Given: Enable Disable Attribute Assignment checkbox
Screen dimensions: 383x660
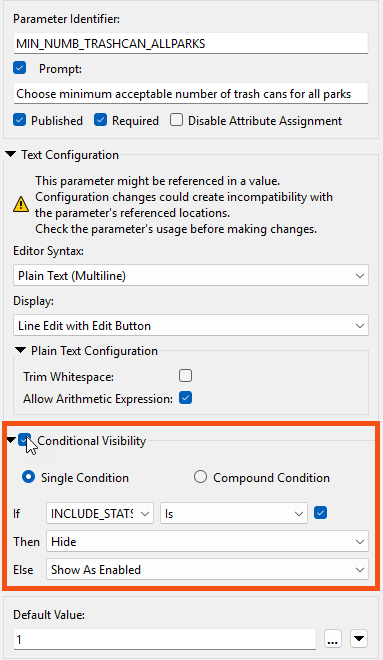Looking at the screenshot, I should coord(176,120).
